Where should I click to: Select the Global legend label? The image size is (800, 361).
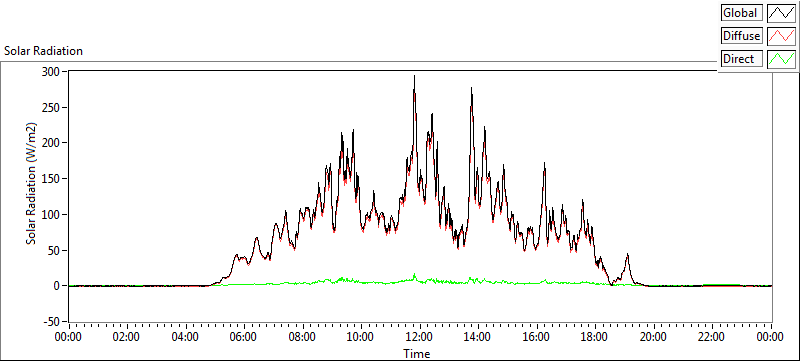tap(742, 13)
